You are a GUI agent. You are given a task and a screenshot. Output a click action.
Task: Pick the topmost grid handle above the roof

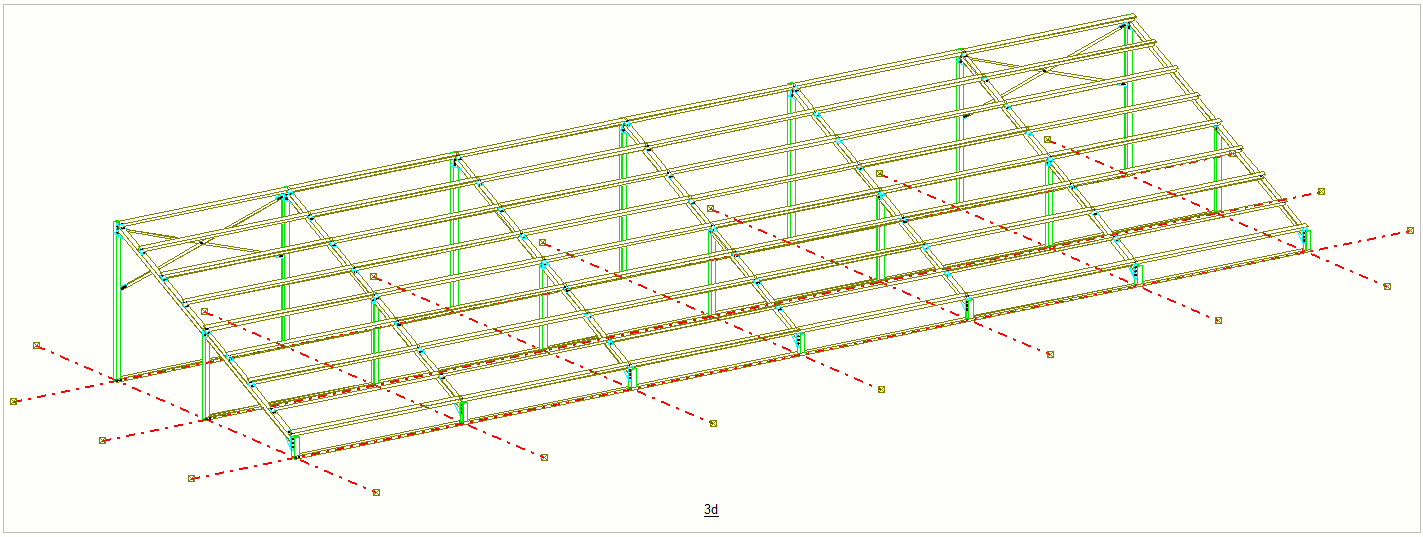pyautogui.click(x=1047, y=139)
